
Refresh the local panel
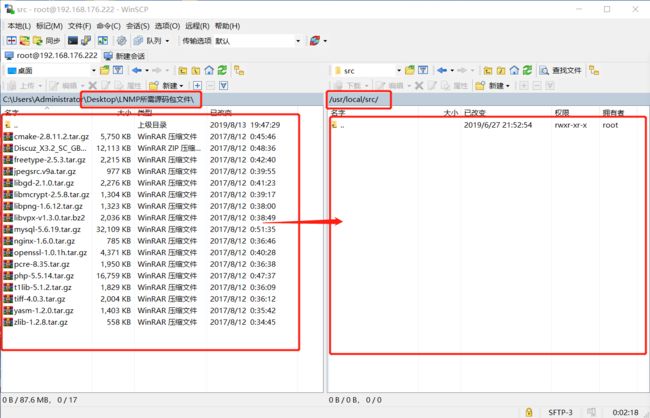pyautogui.click(x=222, y=70)
